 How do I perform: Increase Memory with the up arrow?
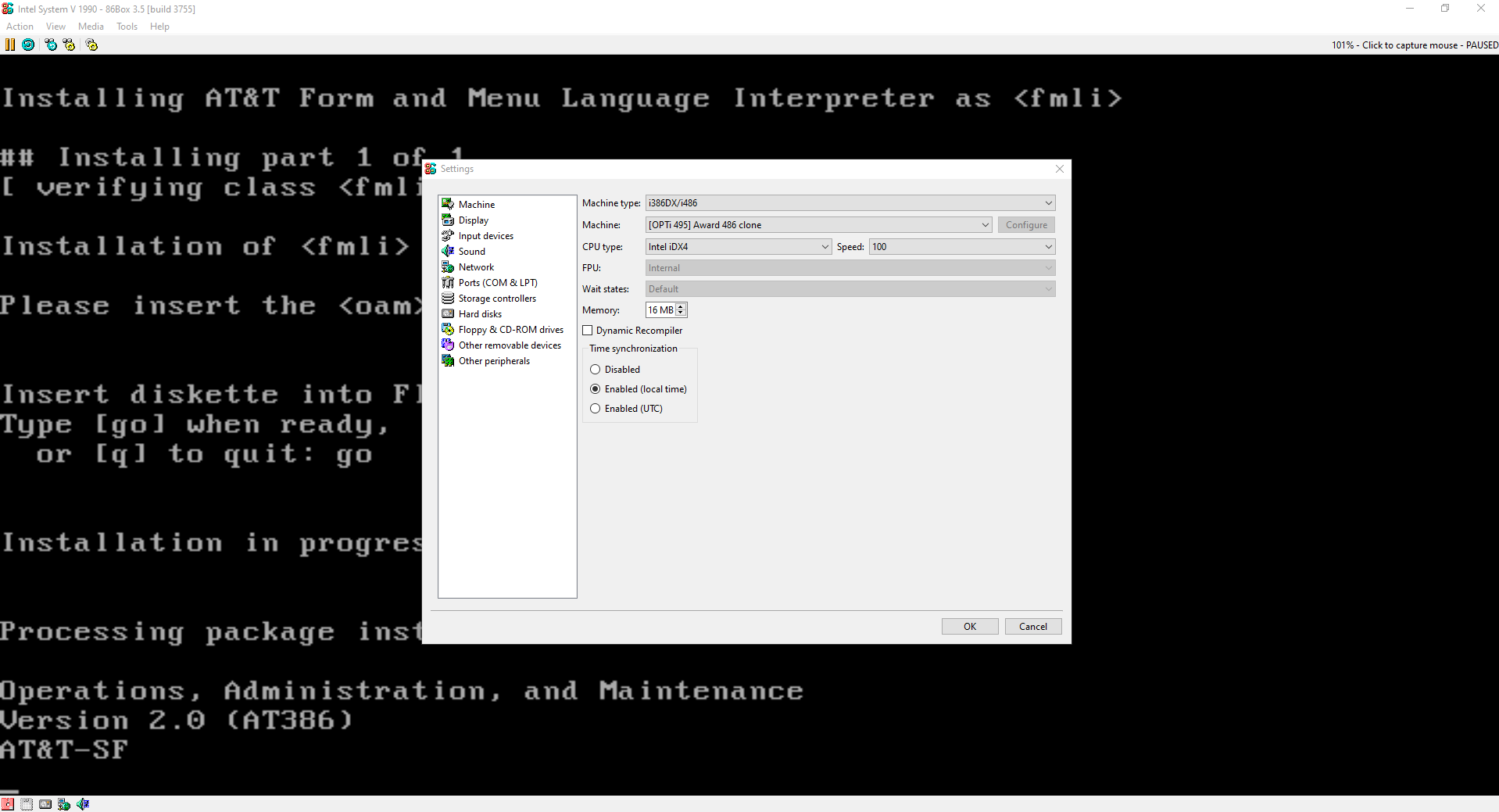coord(682,307)
